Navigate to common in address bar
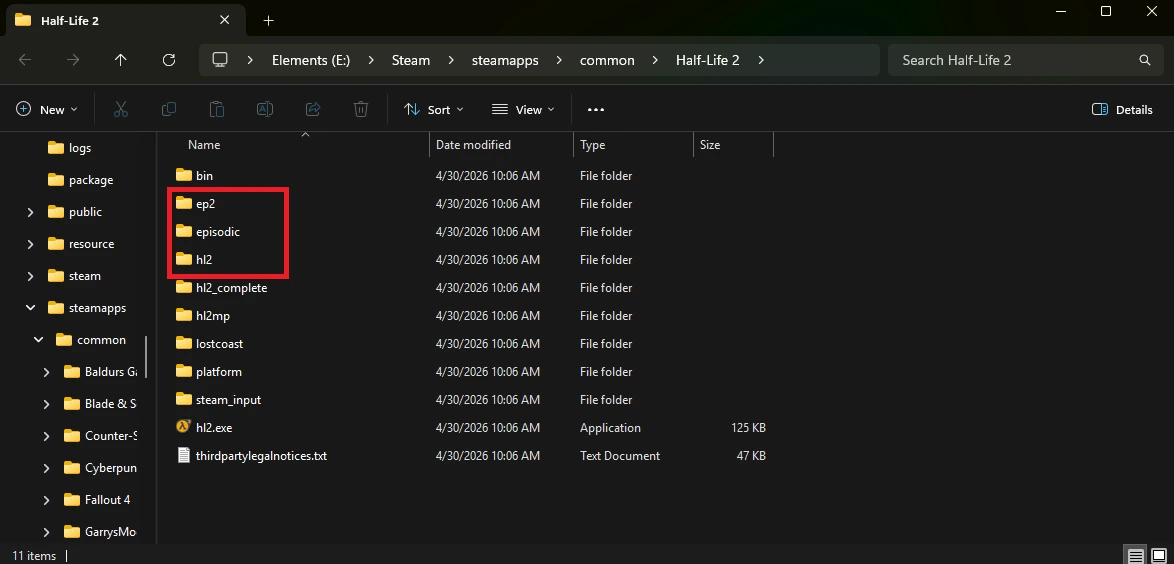 pos(607,60)
